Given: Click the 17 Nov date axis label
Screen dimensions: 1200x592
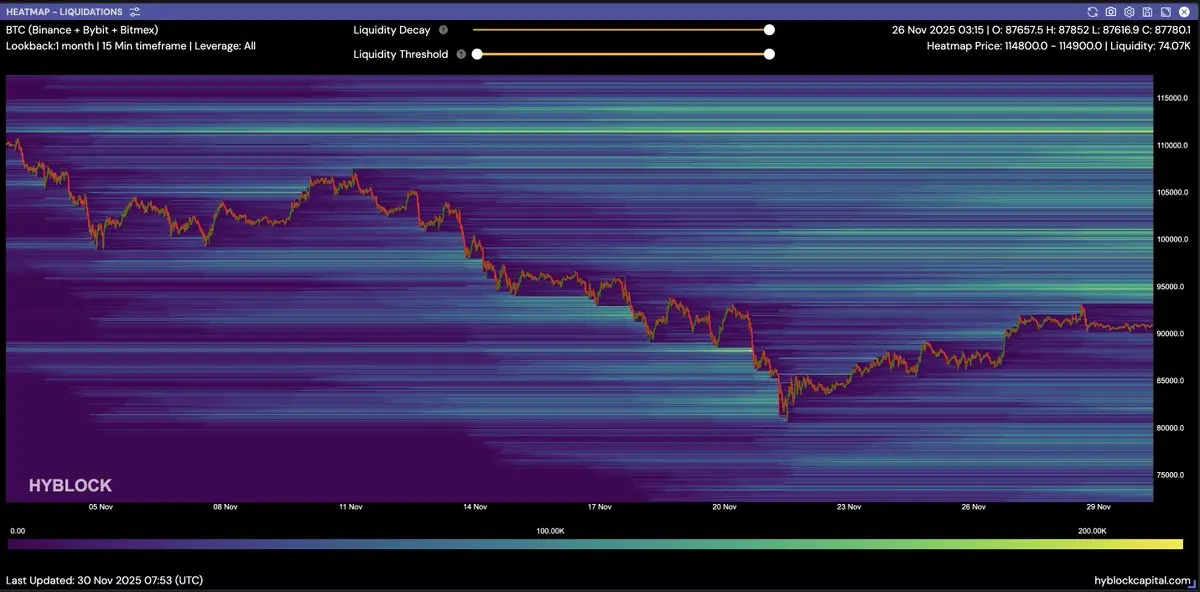Looking at the screenshot, I should tap(599, 507).
